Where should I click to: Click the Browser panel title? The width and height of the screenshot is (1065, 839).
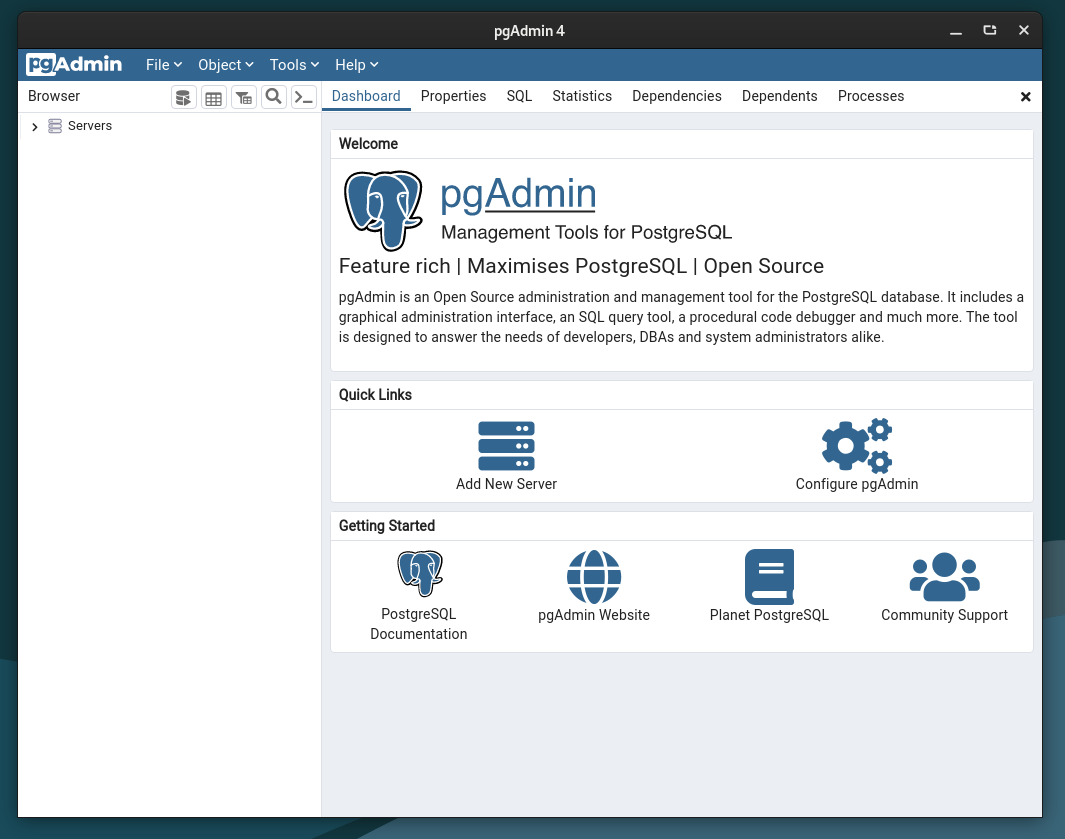[54, 96]
